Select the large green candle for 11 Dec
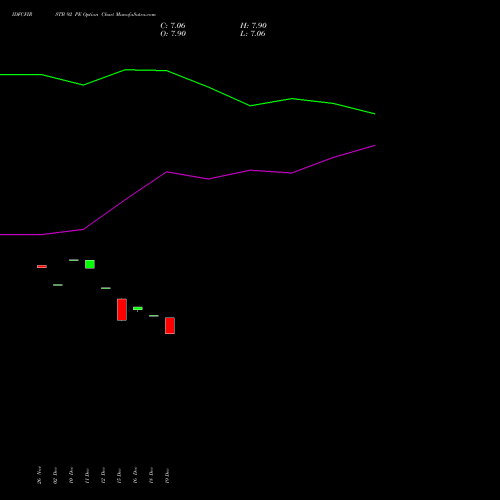The width and height of the screenshot is (500, 500). tap(90, 264)
